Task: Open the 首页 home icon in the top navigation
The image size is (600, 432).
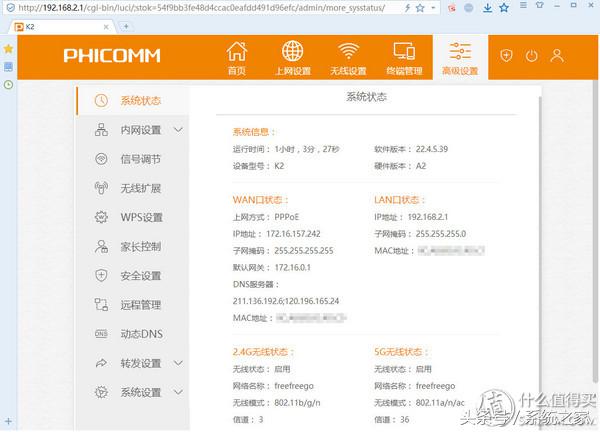Action: click(x=237, y=52)
